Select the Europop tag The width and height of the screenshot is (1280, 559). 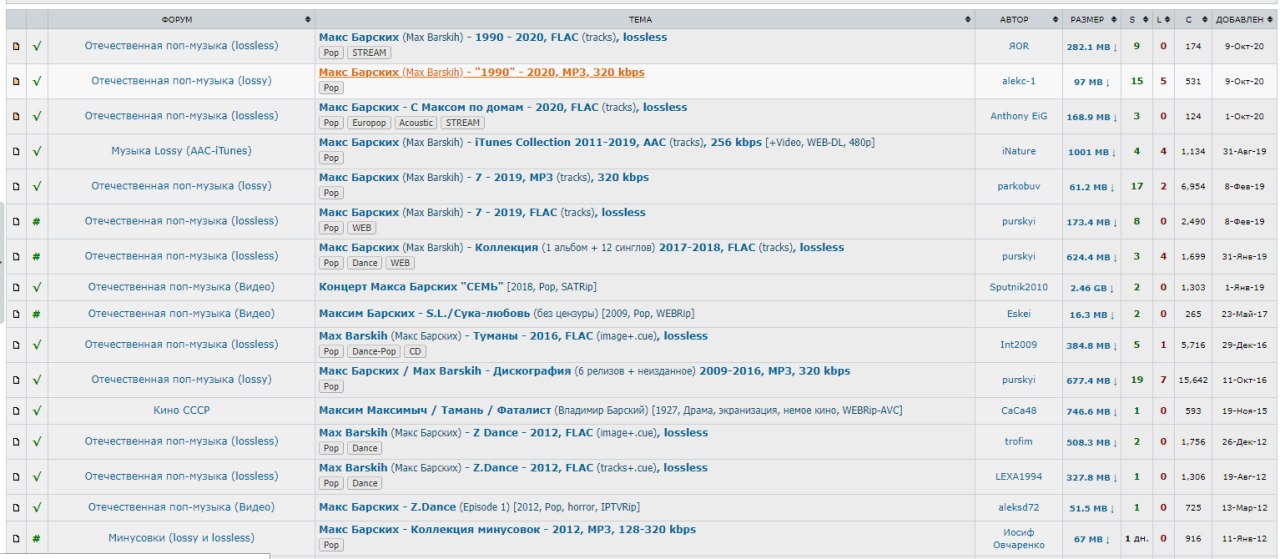point(369,123)
